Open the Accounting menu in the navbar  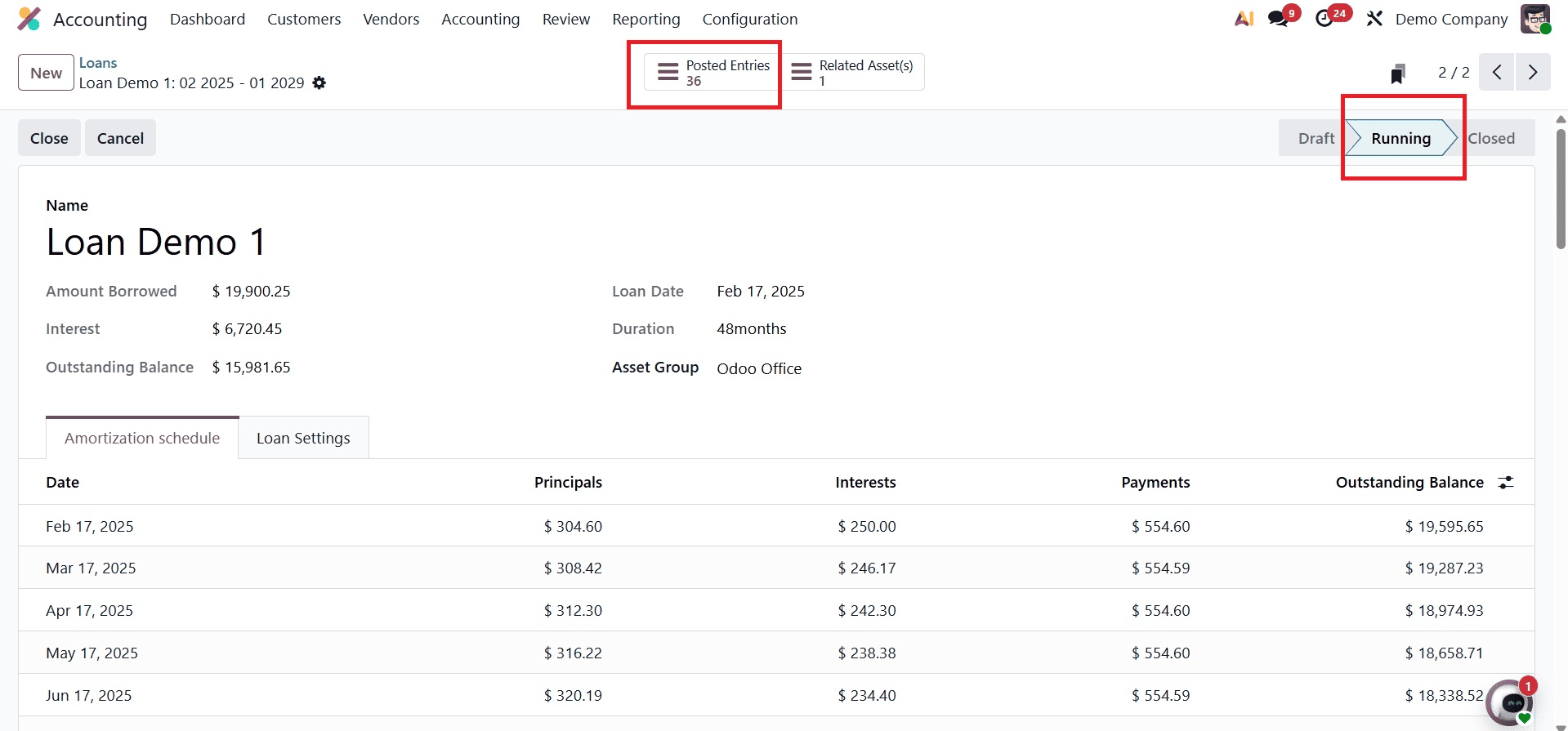click(x=480, y=19)
